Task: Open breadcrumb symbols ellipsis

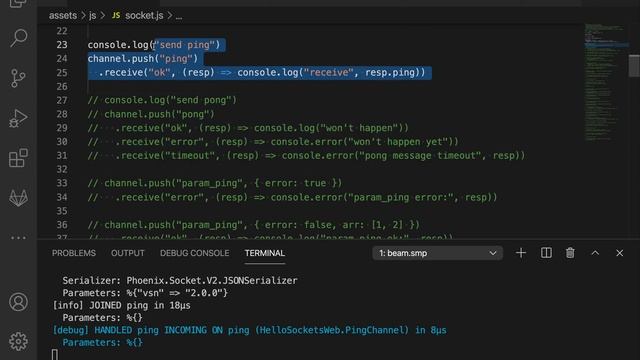Action: pyautogui.click(x=179, y=16)
